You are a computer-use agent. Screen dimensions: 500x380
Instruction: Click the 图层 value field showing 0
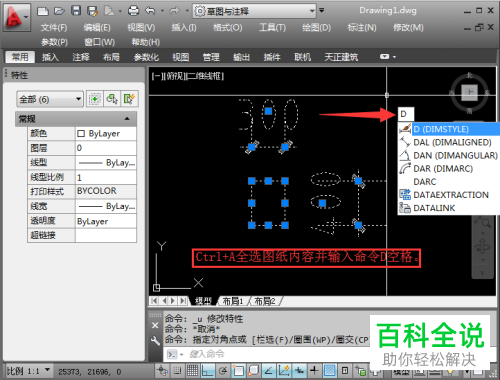106,148
